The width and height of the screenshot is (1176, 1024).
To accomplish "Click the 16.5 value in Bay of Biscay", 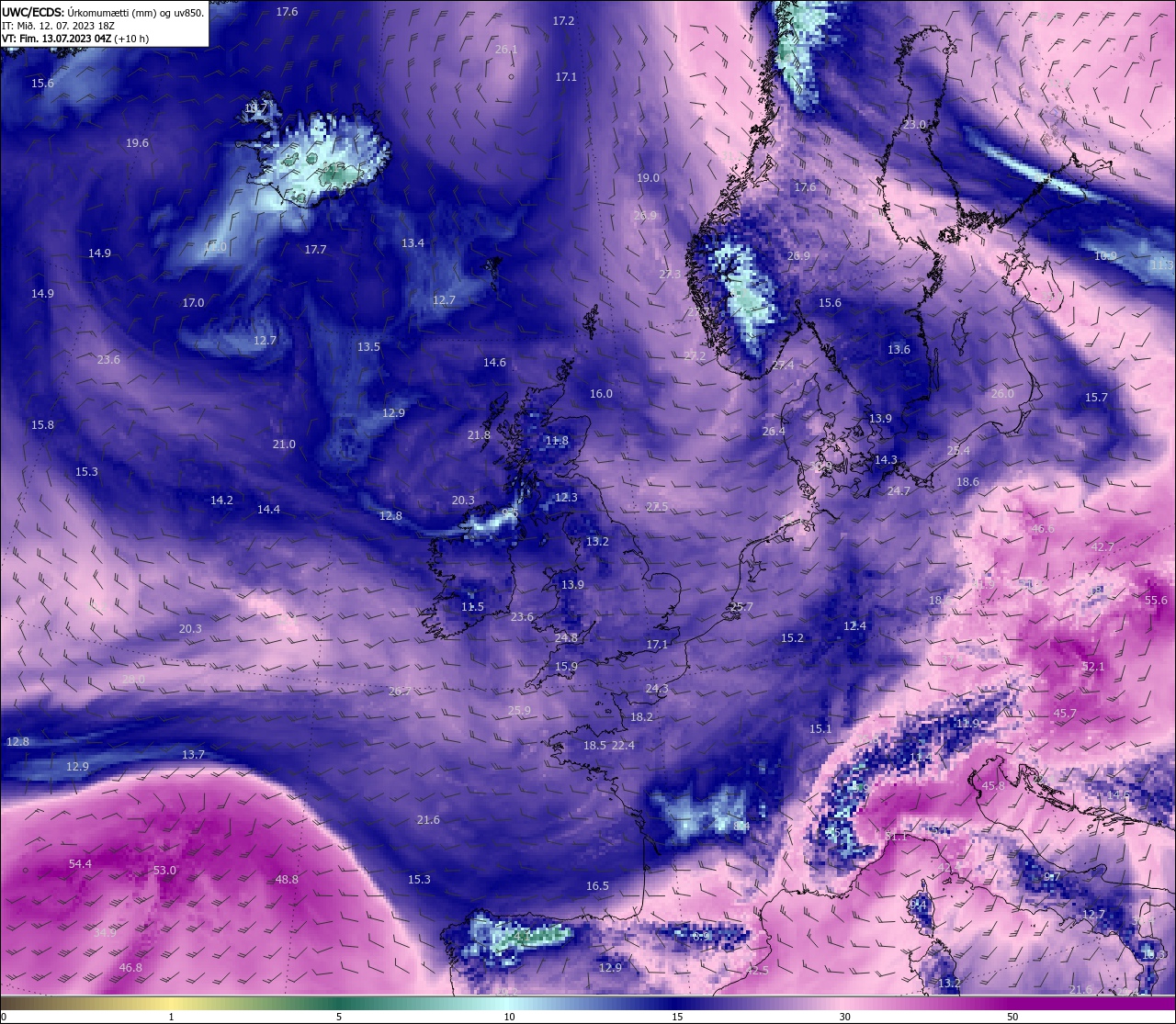I will (597, 886).
